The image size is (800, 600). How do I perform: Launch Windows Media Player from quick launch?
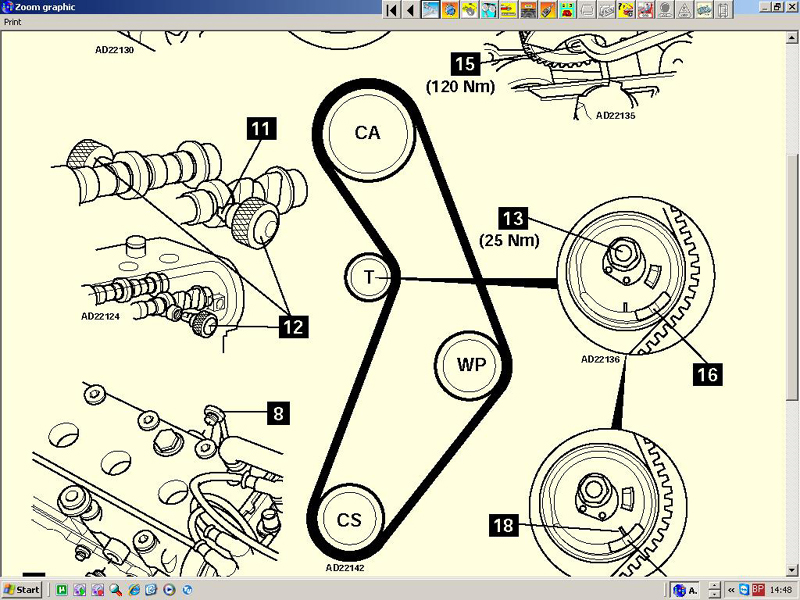coord(169,590)
